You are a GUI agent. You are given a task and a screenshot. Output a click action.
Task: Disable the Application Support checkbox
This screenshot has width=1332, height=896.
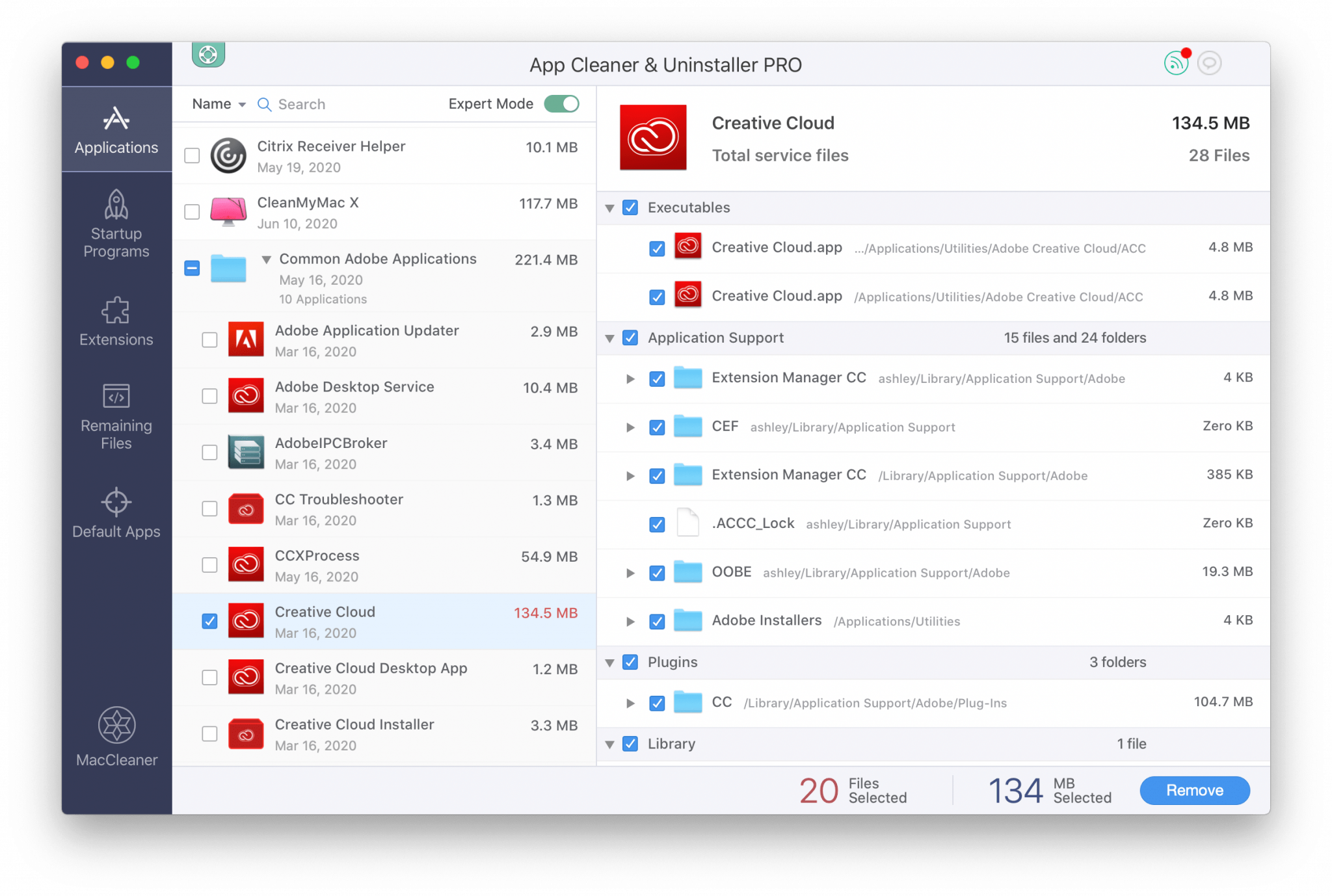pos(629,337)
